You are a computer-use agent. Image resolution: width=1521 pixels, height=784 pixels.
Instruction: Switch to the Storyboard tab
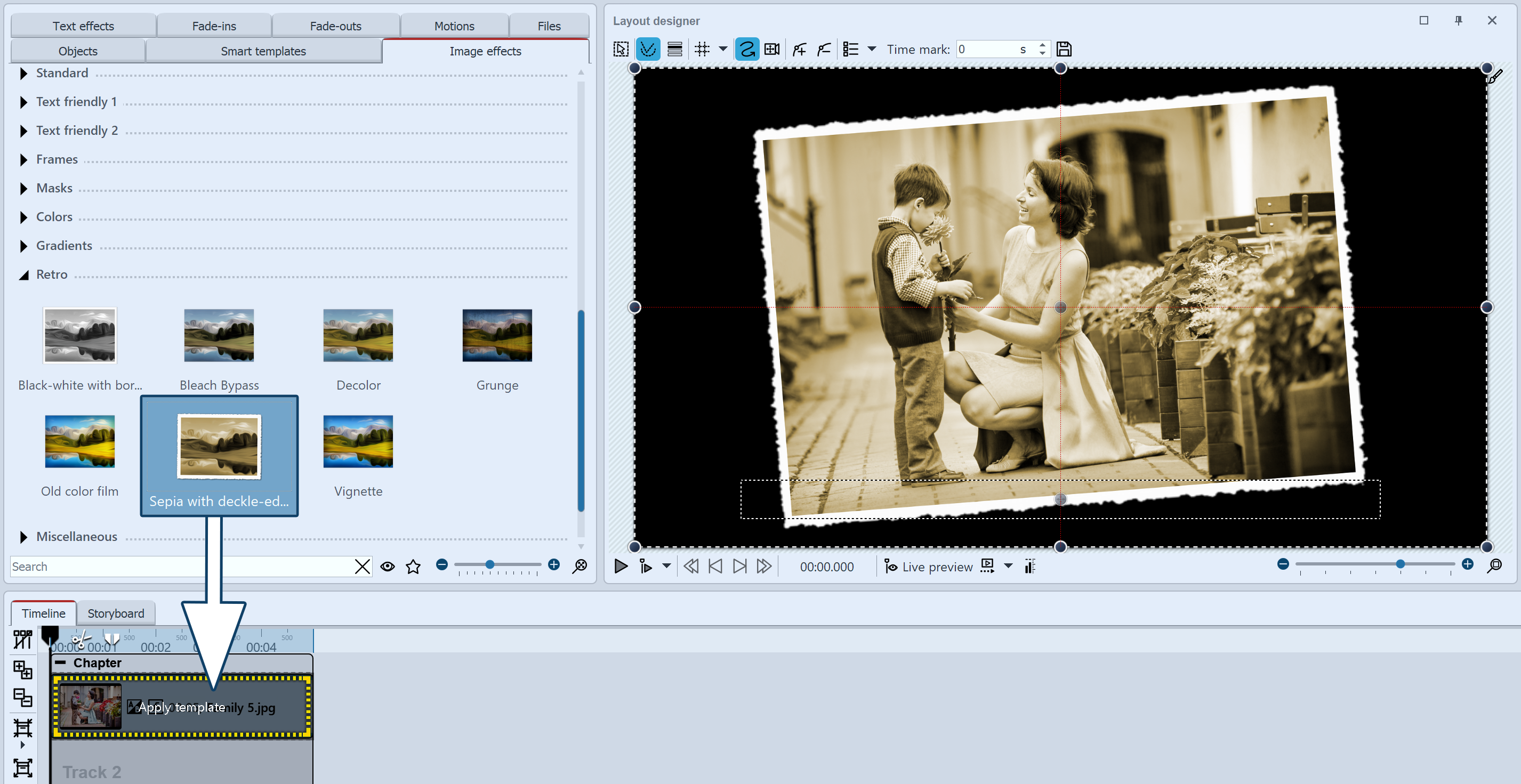116,613
